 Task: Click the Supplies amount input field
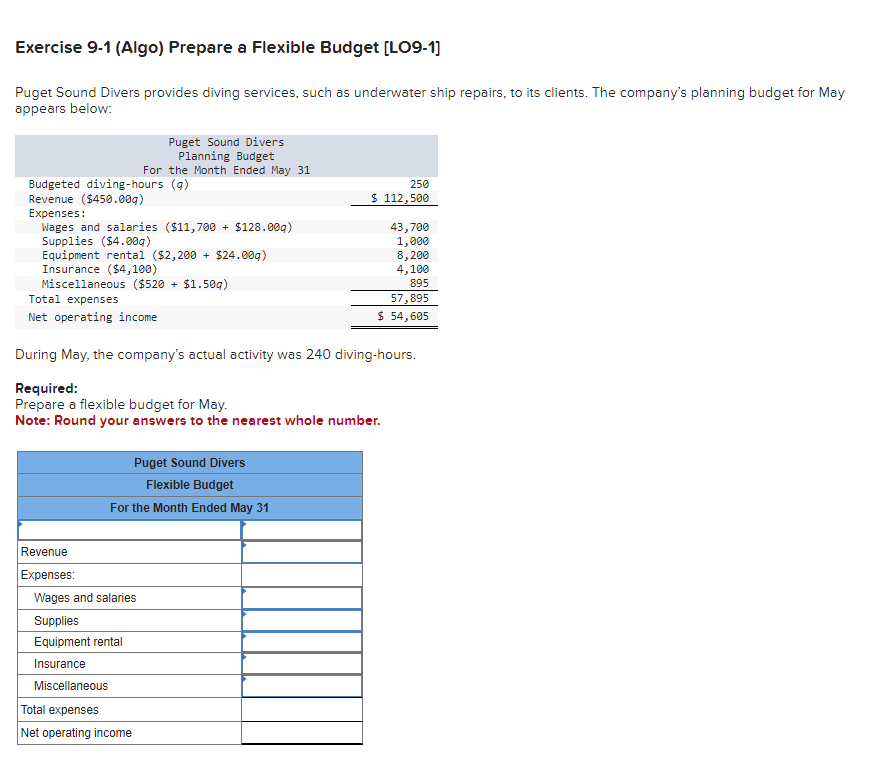tap(302, 621)
